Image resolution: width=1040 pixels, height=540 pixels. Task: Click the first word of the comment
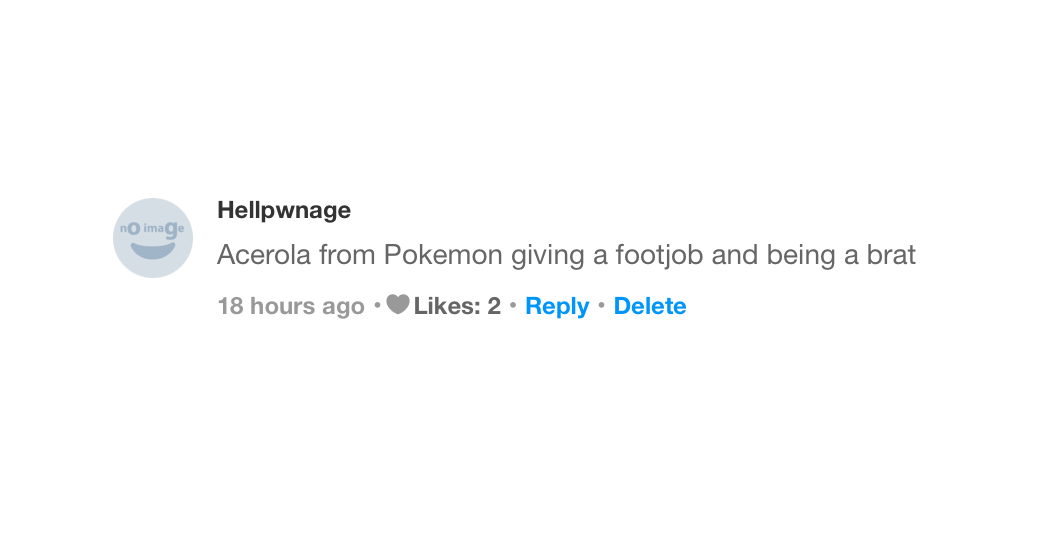coord(264,255)
